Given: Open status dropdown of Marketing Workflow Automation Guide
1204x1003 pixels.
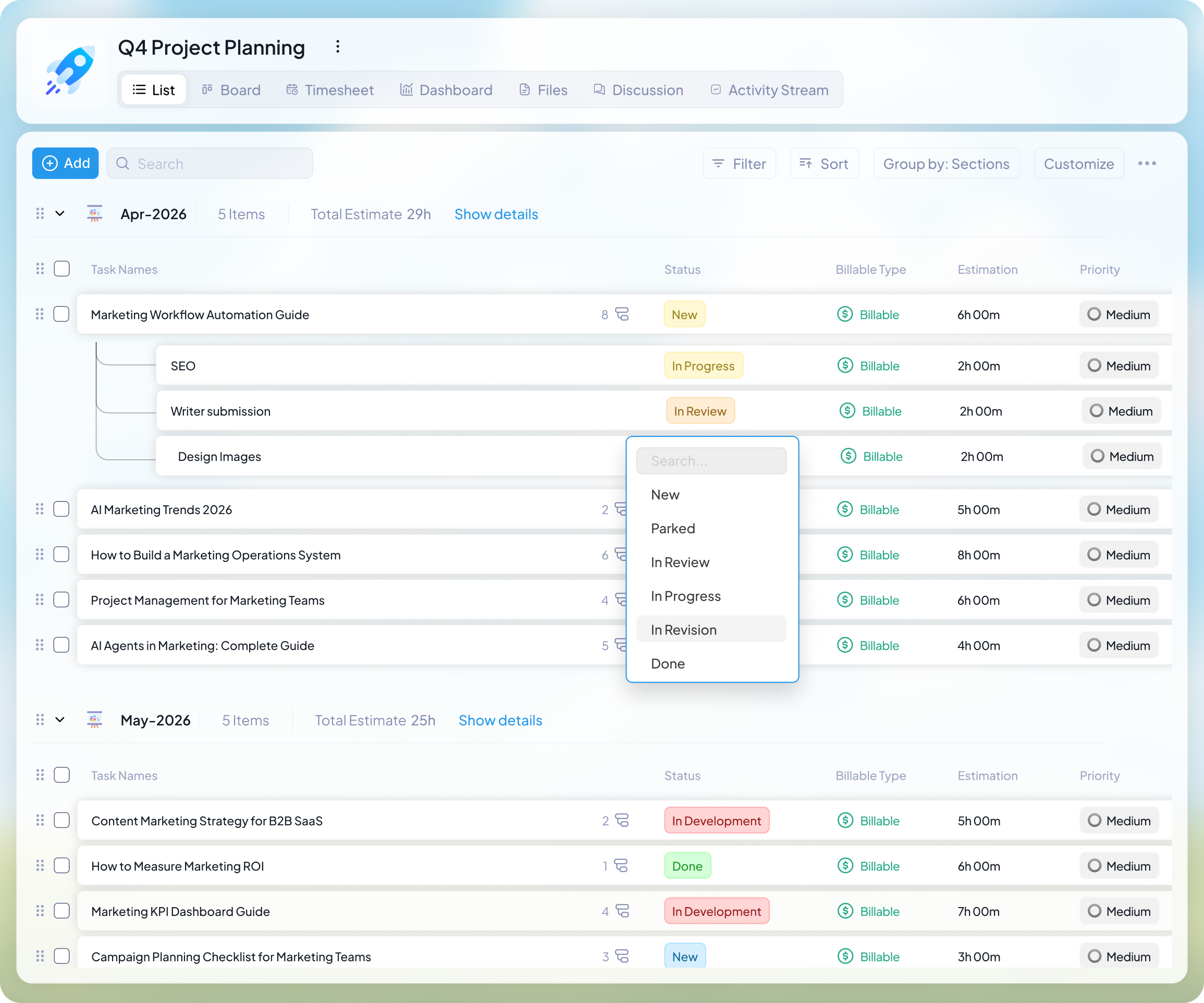Looking at the screenshot, I should pos(684,314).
